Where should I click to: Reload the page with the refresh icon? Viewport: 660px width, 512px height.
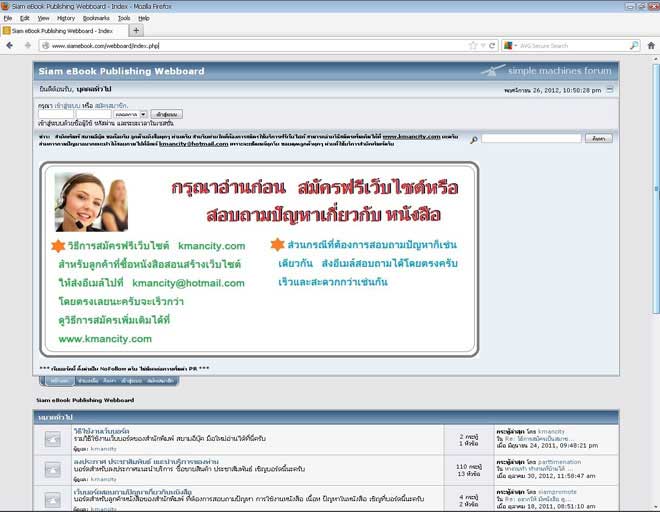pyautogui.click(x=492, y=45)
